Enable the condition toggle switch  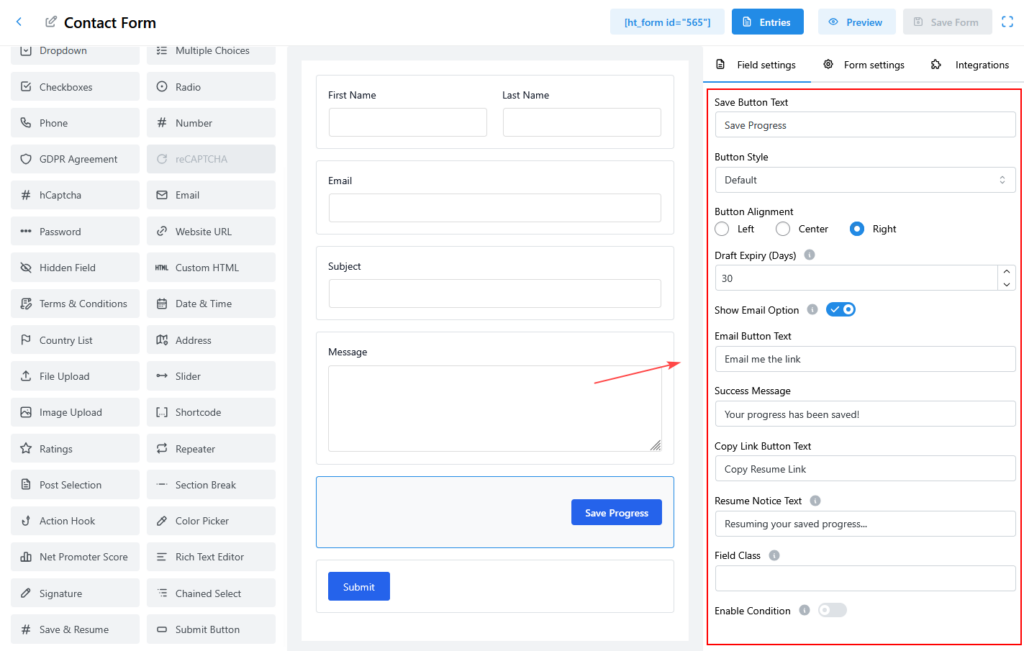point(832,610)
